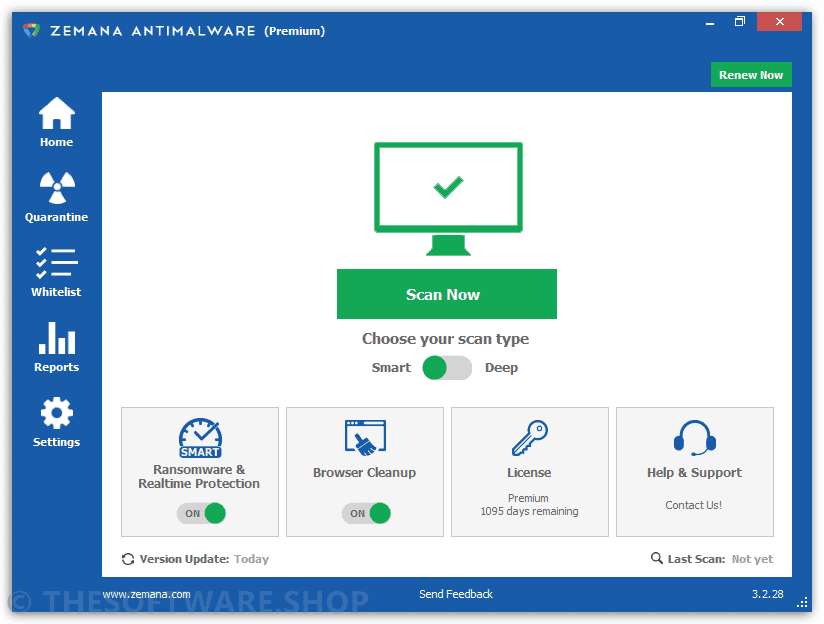The height and width of the screenshot is (624, 824).
Task: Click the window resize grip in corner
Action: tap(802, 602)
